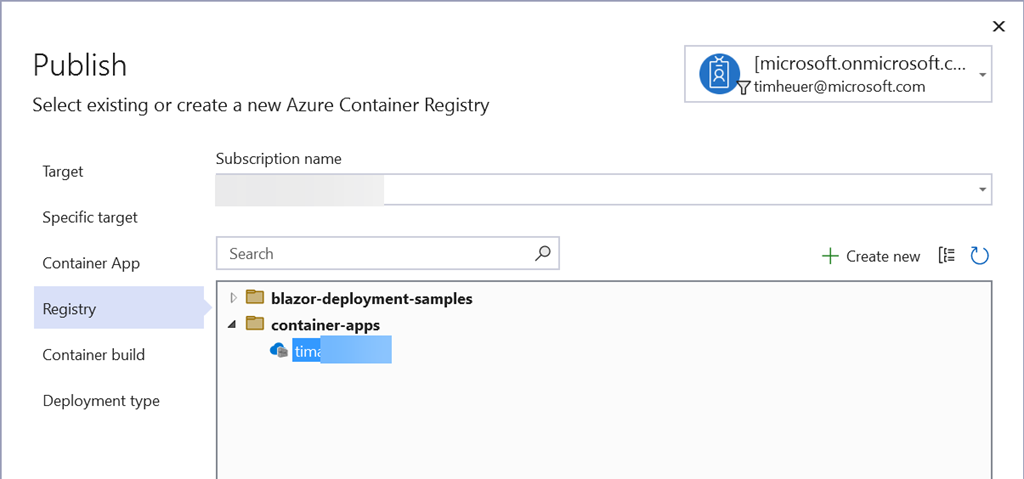Go to the Specific target step
1024x479 pixels.
90,218
